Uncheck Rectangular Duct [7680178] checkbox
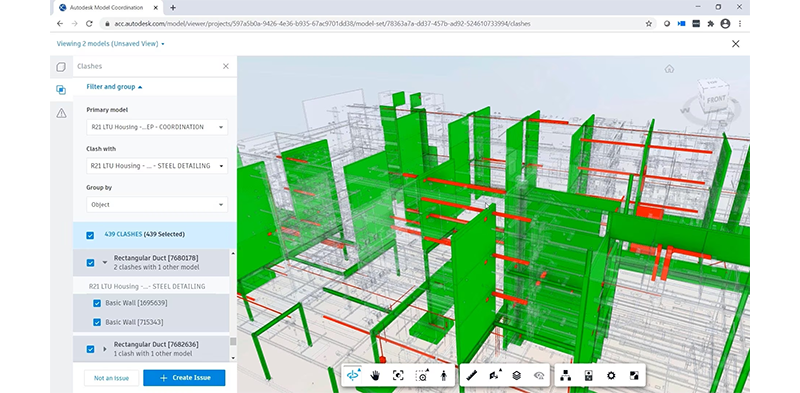800x393 pixels. [x=90, y=263]
